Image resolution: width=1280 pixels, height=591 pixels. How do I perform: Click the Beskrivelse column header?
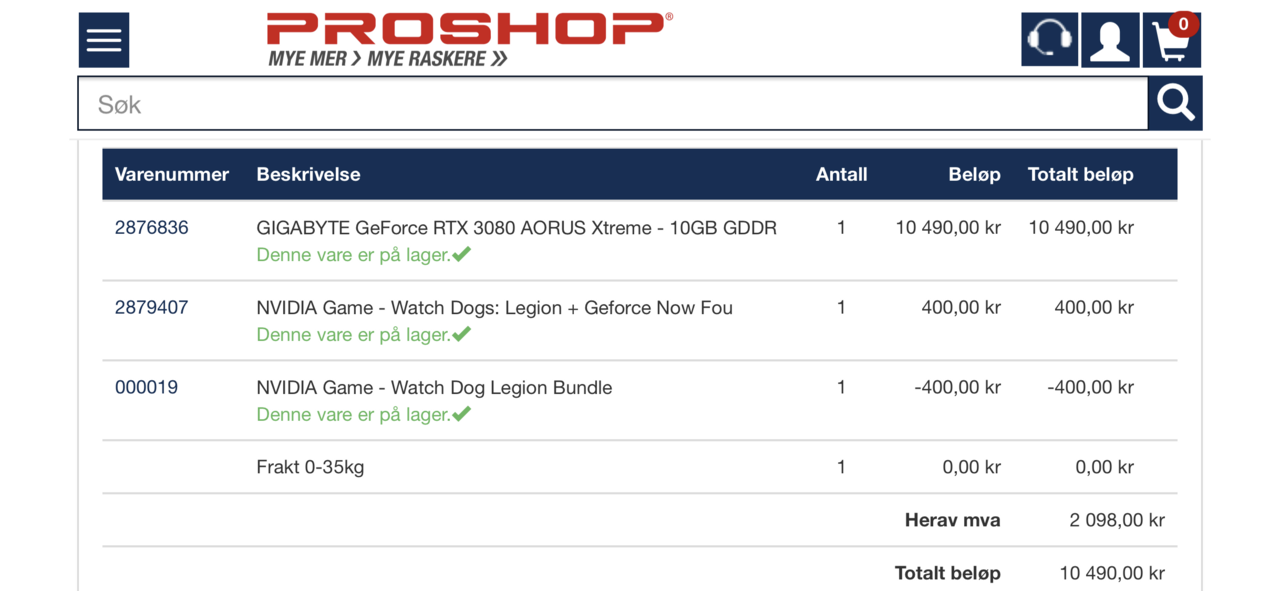pyautogui.click(x=308, y=174)
